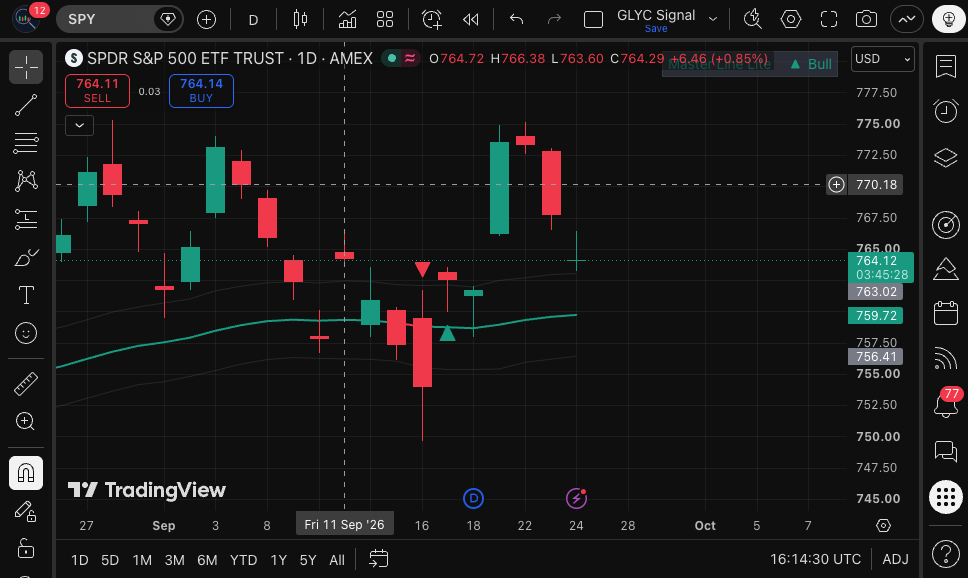Switch range to 3M
This screenshot has width=968, height=578.
point(175,560)
